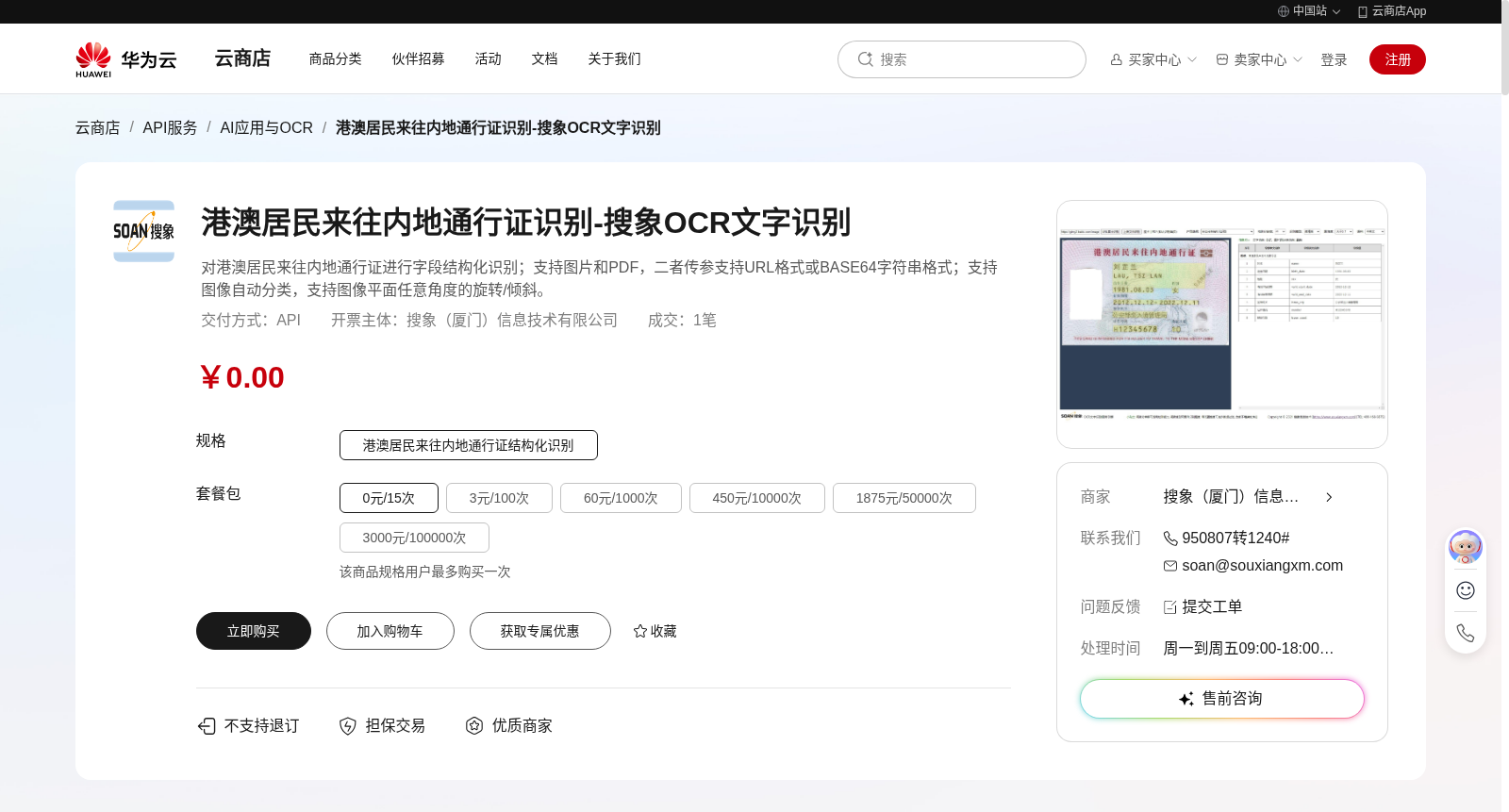This screenshot has width=1509, height=812.
Task: Open the robot assistant avatar
Action: coord(1466,547)
